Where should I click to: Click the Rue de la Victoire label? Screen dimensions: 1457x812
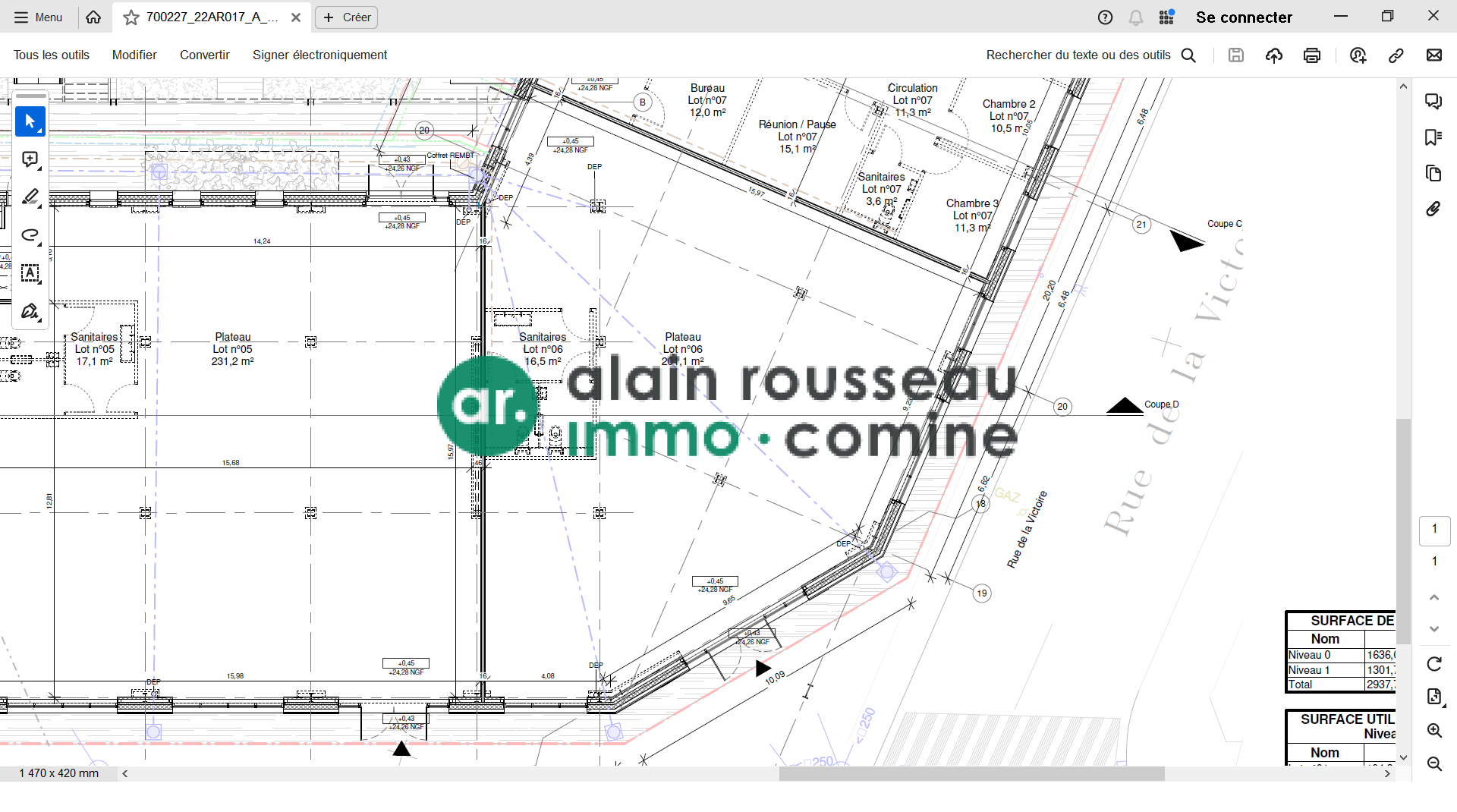tap(1027, 530)
